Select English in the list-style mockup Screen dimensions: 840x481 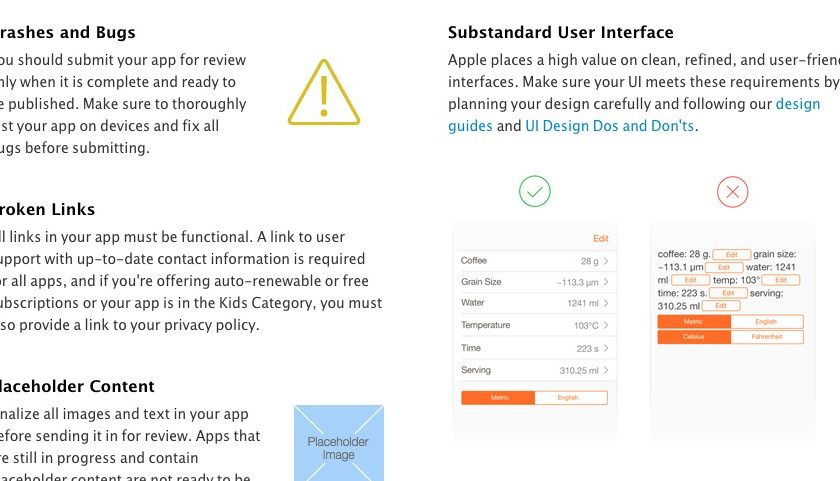pos(570,398)
